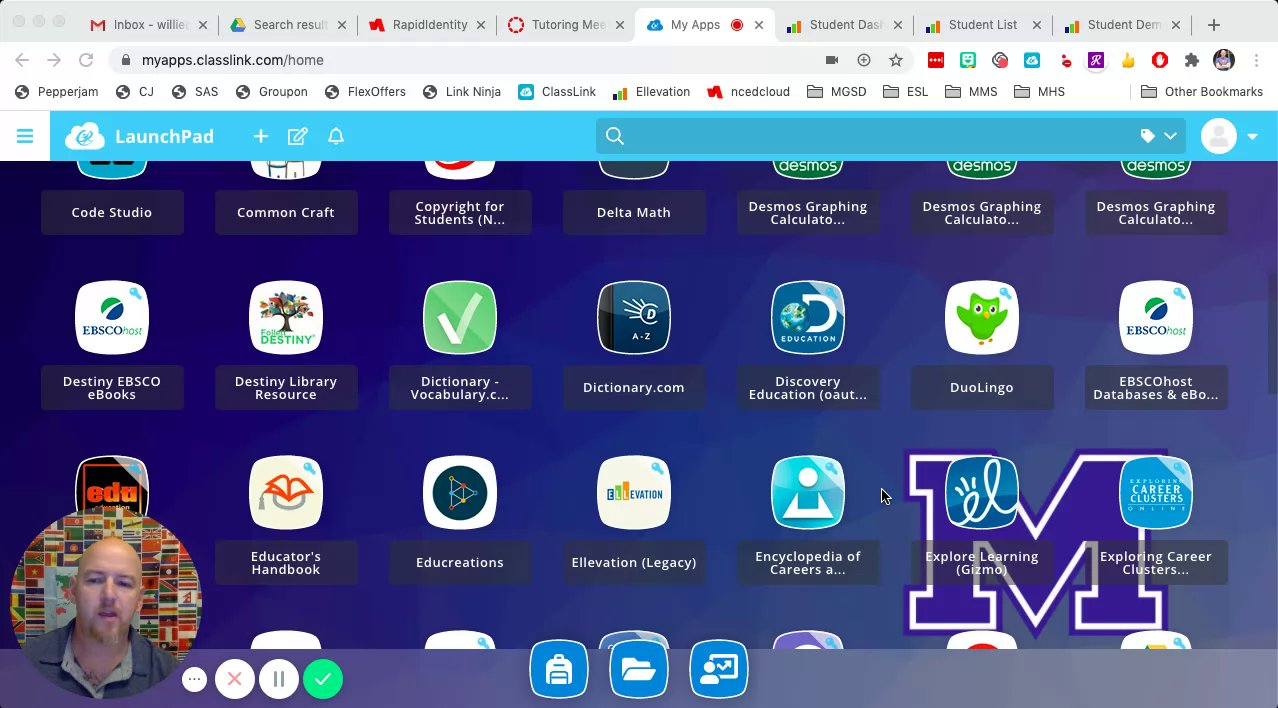The height and width of the screenshot is (708, 1278).
Task: Open the Ellevation (Legacy) app icon
Action: tap(634, 493)
